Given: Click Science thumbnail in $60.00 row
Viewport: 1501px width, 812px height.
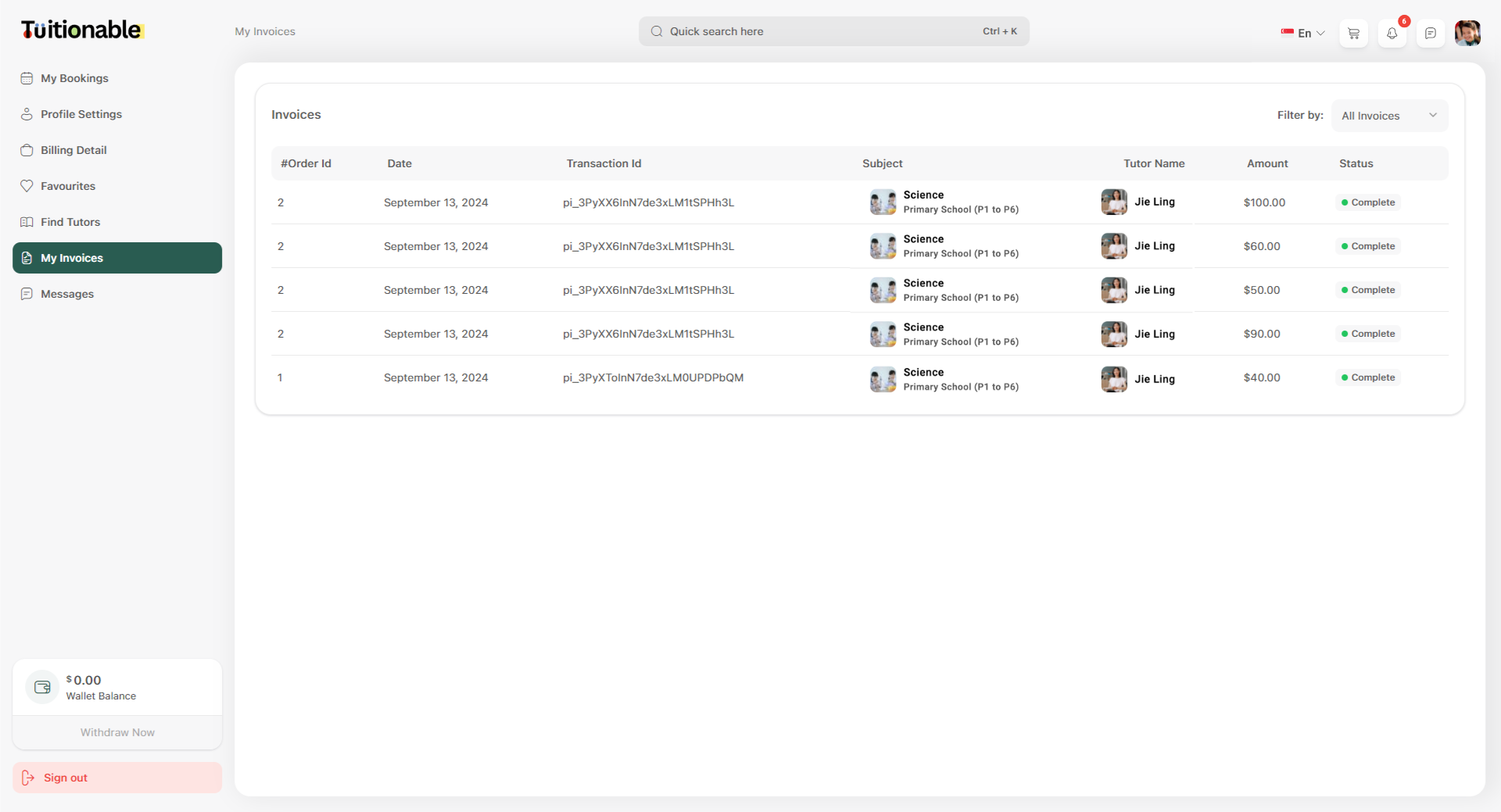Looking at the screenshot, I should pos(883,246).
